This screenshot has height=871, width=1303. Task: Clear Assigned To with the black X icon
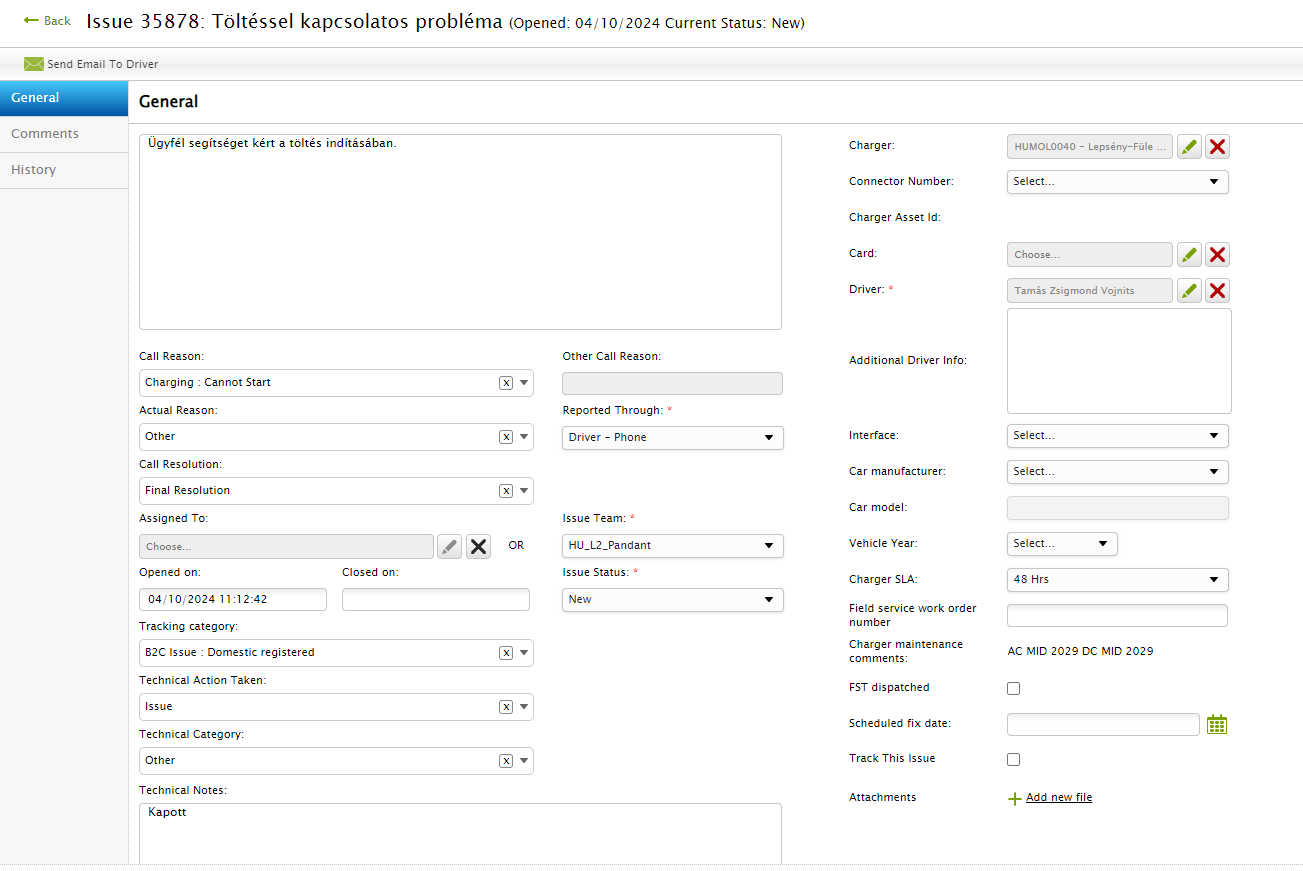point(479,546)
